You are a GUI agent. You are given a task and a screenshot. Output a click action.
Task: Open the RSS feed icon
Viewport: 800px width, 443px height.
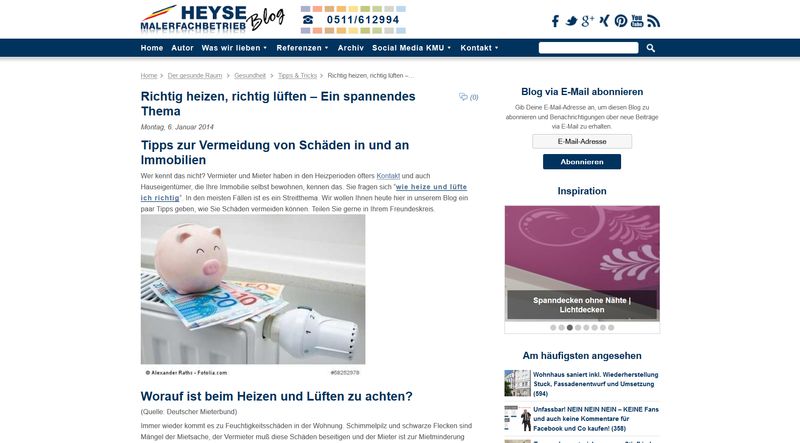point(653,21)
